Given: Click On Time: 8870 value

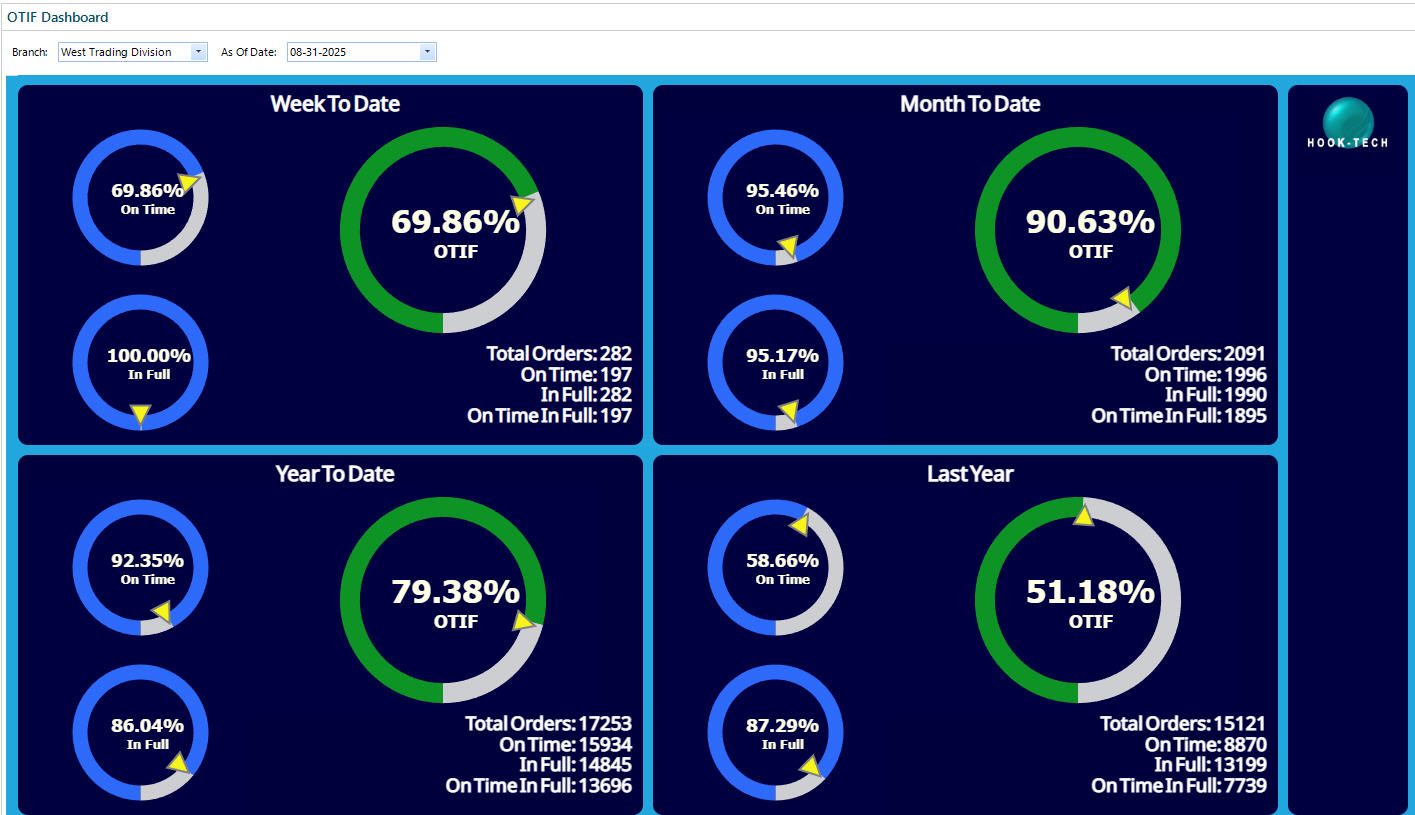Looking at the screenshot, I should pyautogui.click(x=1206, y=744).
